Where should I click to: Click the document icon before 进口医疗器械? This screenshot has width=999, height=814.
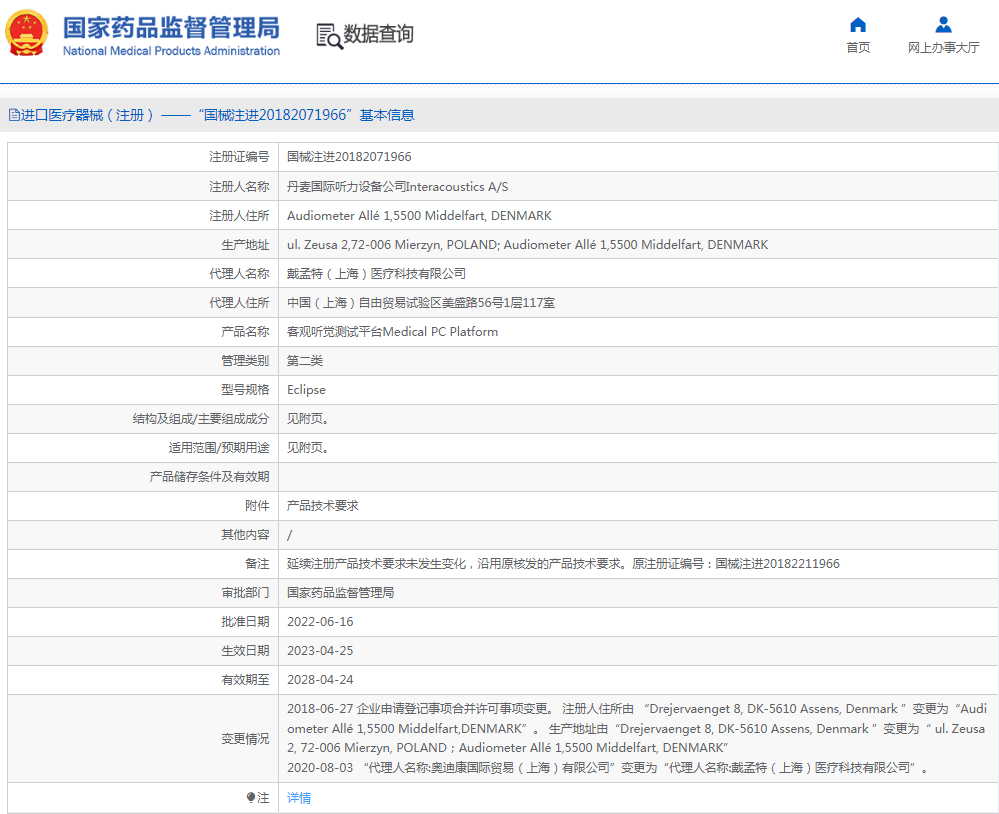click(14, 115)
